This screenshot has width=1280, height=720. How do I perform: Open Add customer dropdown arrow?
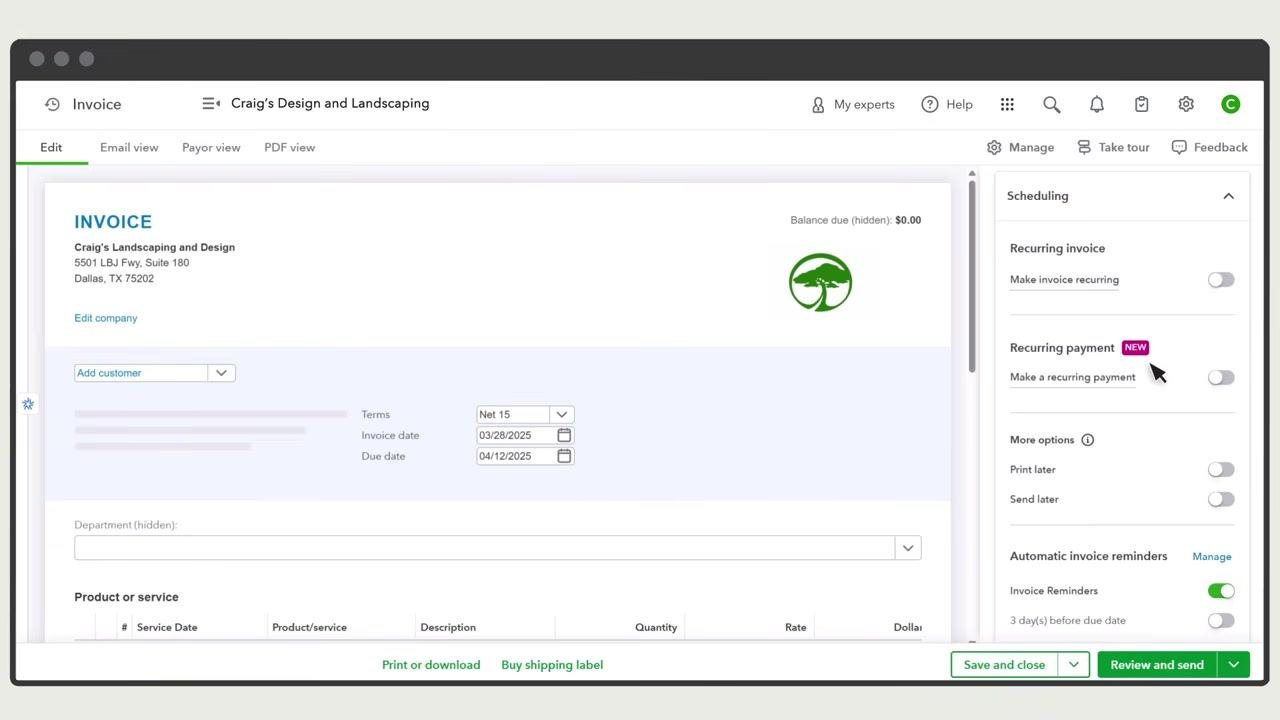221,373
